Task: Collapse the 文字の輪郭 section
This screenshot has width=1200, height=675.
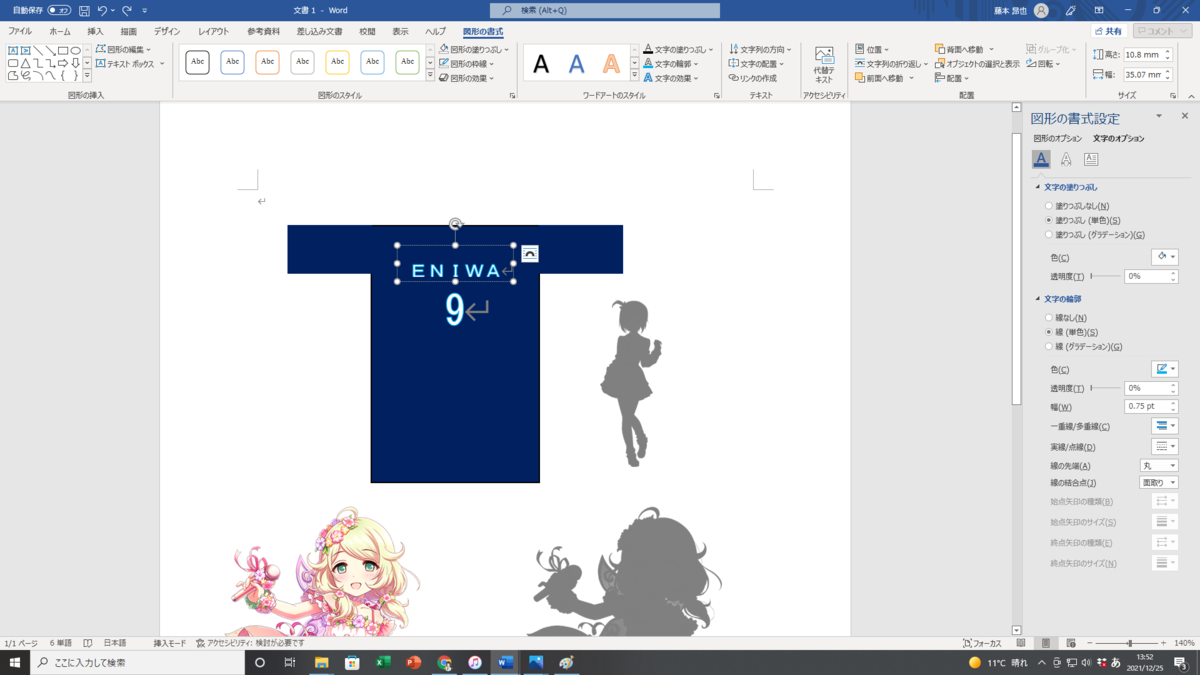Action: (1038, 299)
